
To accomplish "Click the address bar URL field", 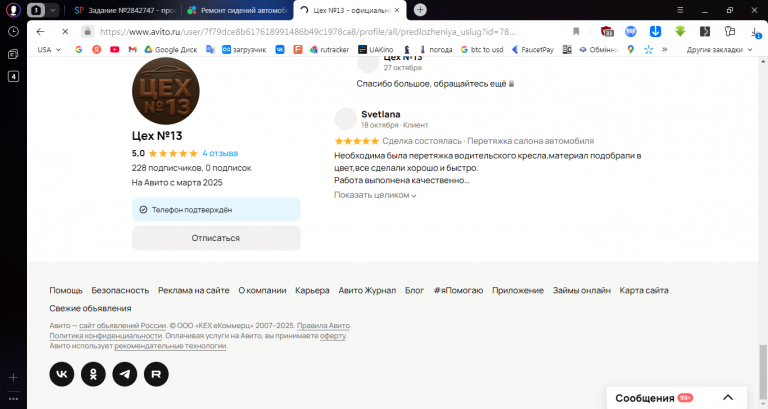I will pyautogui.click(x=308, y=32).
